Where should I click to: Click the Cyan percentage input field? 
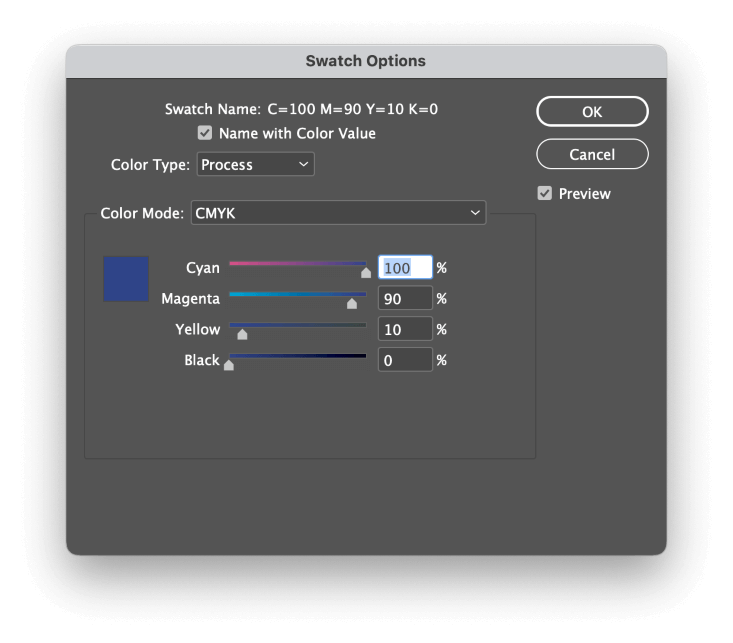(x=405, y=267)
